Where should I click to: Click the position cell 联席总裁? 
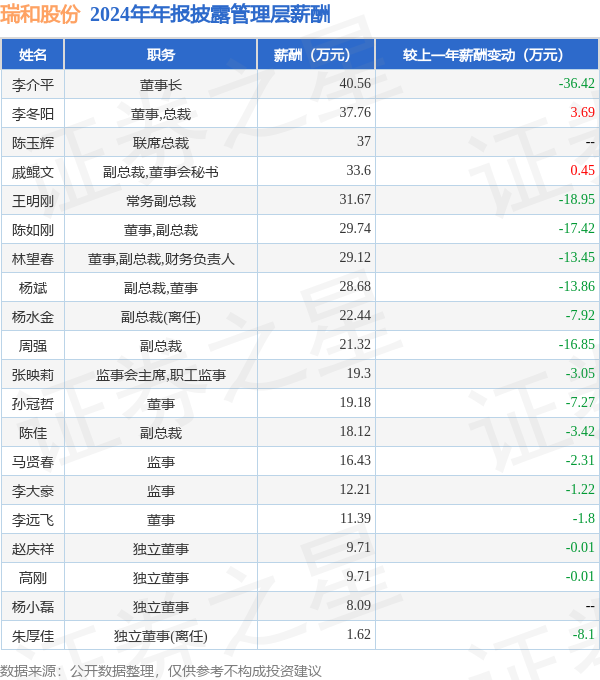(x=161, y=143)
